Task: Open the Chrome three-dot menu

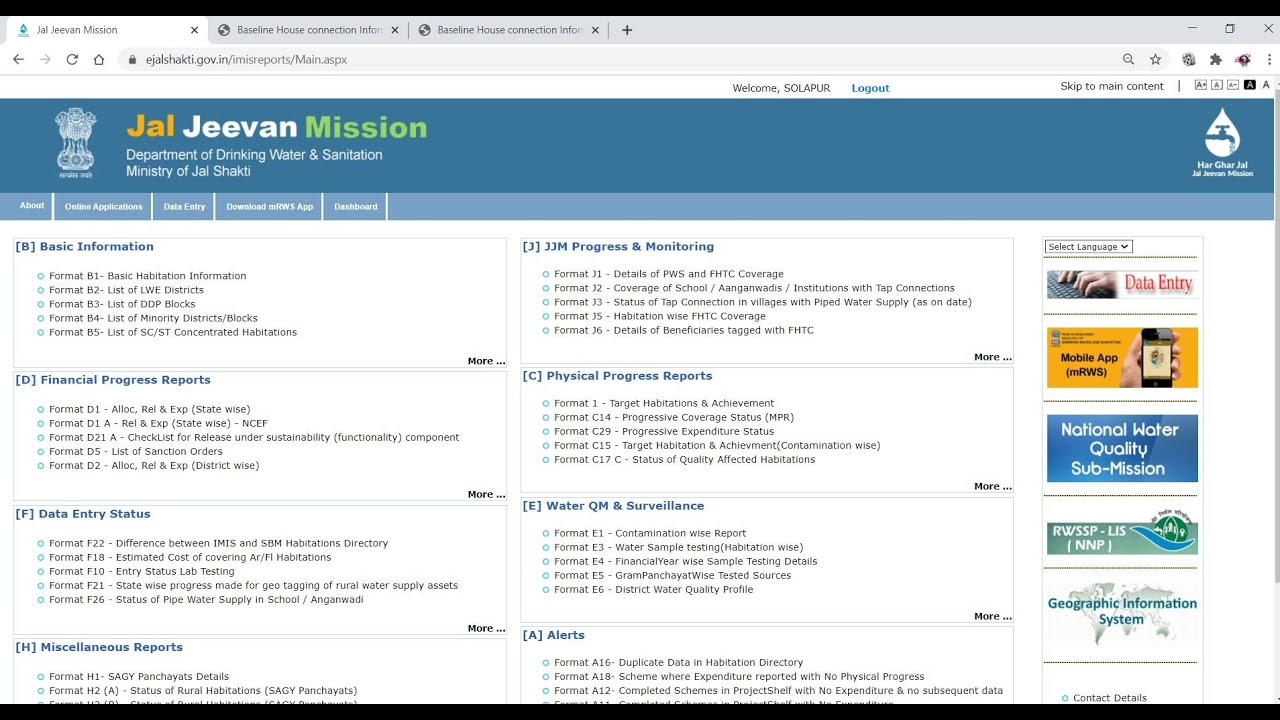Action: [1269, 59]
